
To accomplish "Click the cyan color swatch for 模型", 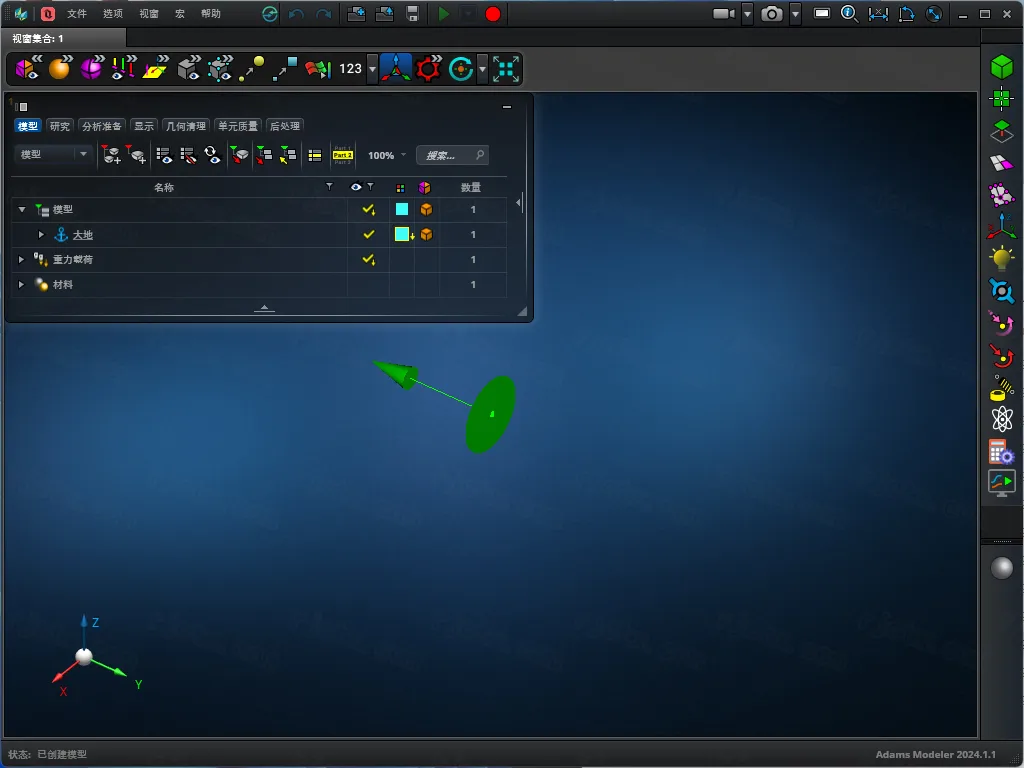I will (401, 210).
